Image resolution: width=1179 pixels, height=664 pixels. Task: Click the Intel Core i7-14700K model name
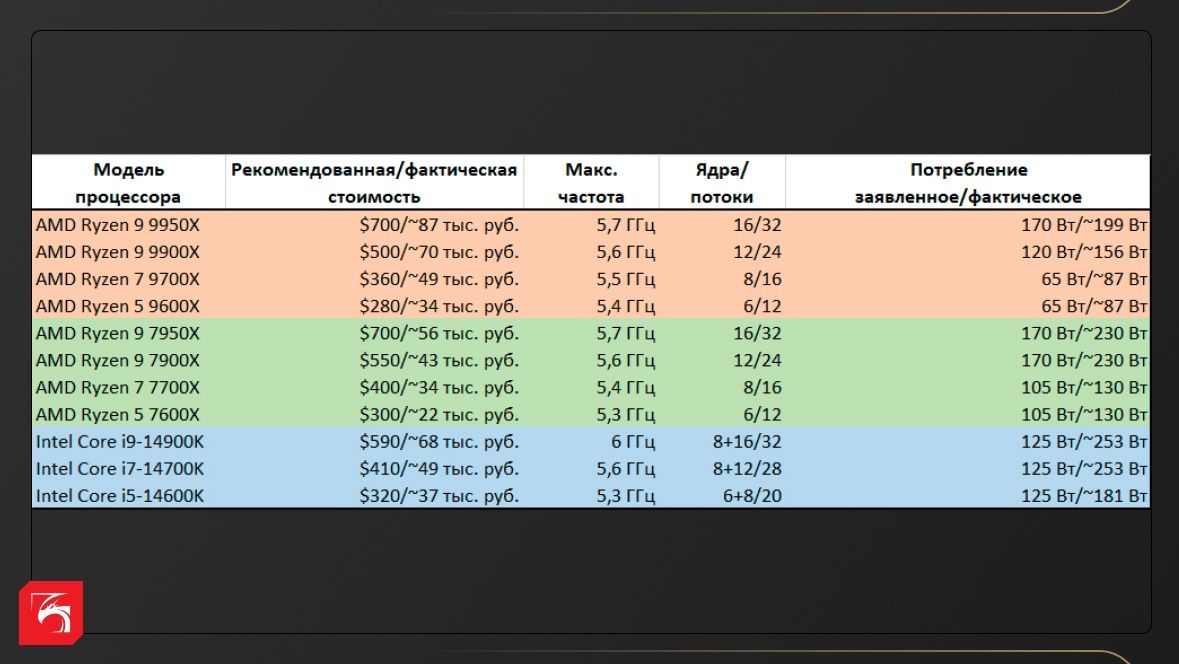[120, 468]
